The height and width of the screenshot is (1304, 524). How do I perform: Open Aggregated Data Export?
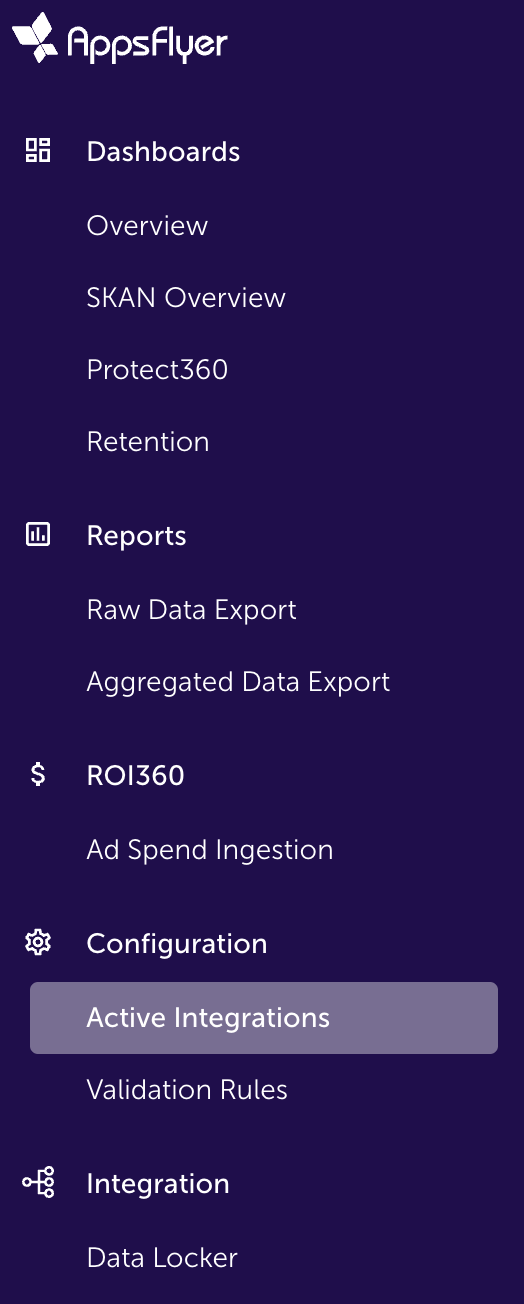pos(238,682)
